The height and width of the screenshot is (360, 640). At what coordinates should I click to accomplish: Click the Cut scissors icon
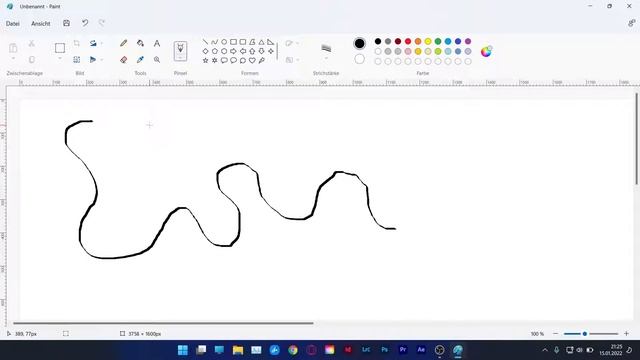[x=31, y=43]
